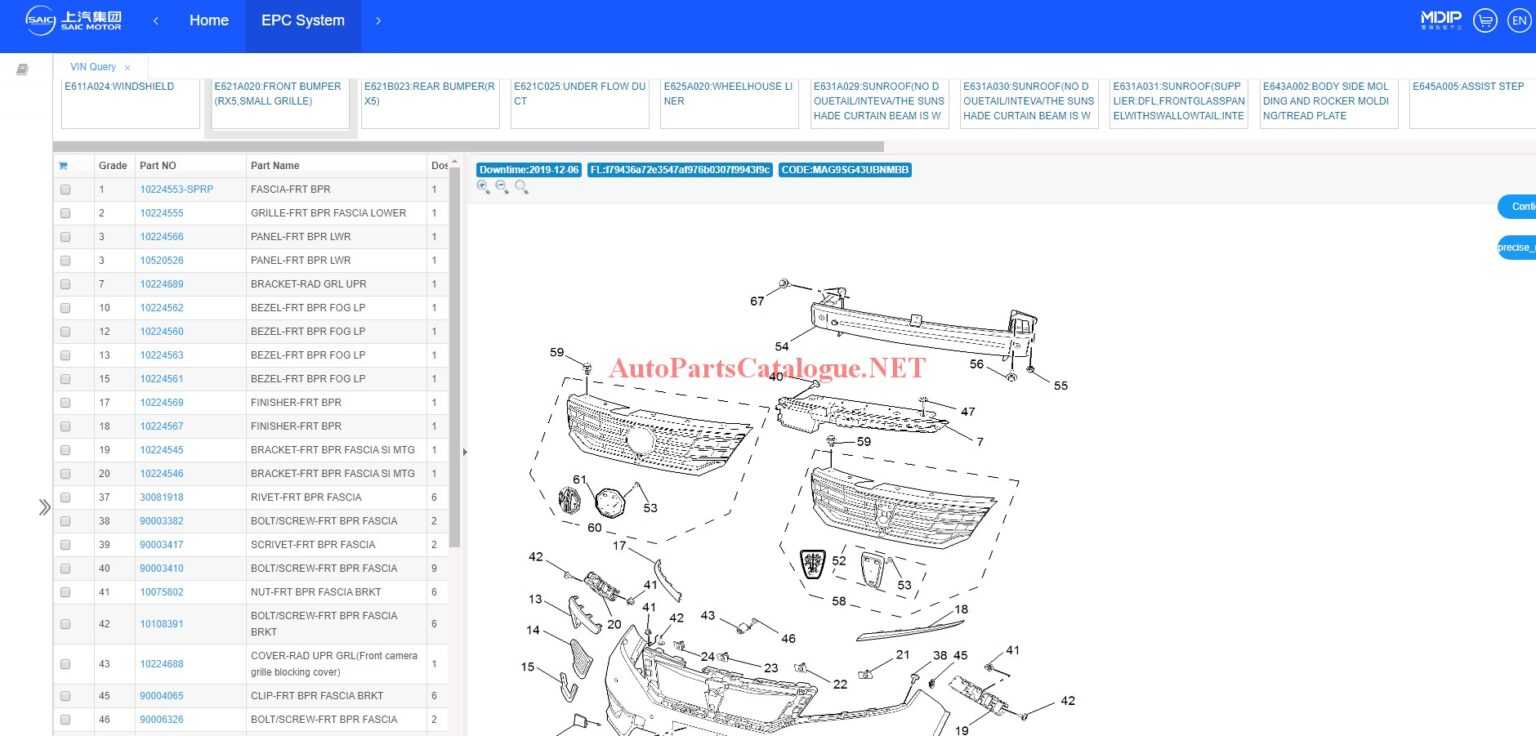Open part number 10224555 link
1536x736 pixels.
click(161, 213)
